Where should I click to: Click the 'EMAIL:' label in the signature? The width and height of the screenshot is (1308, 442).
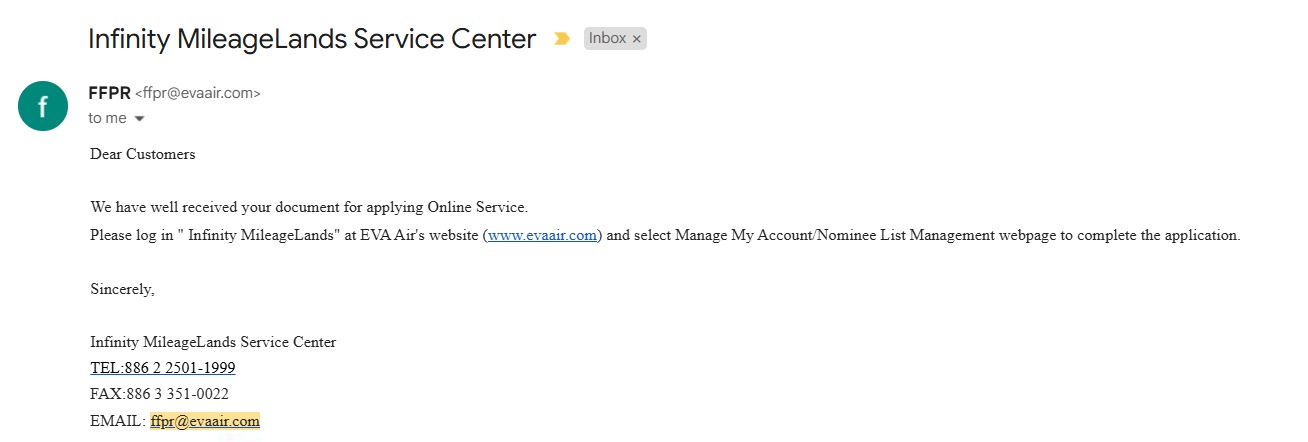coord(118,421)
